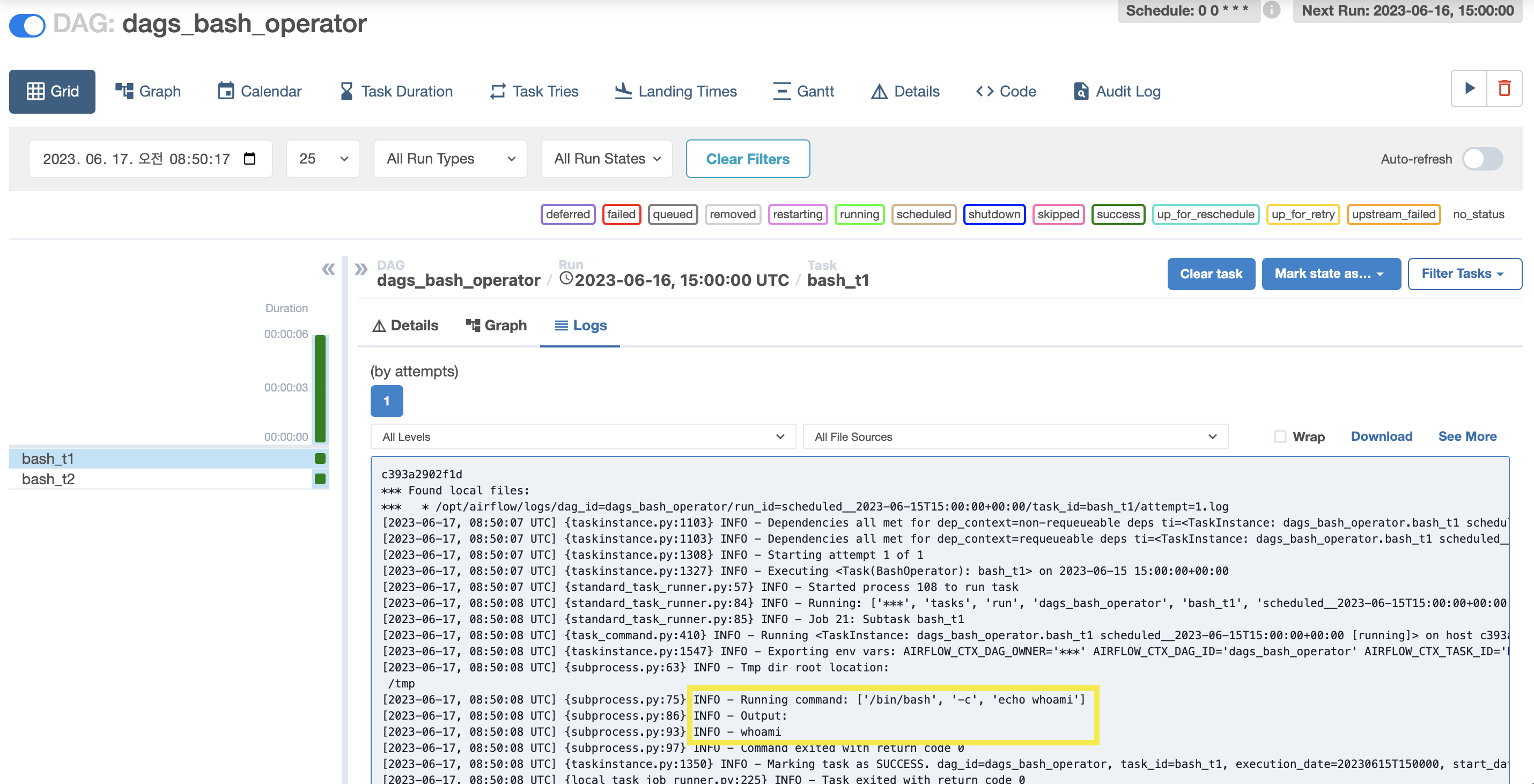Select the bash_t2 task row
Screen dimensions: 1534x784
(168, 479)
